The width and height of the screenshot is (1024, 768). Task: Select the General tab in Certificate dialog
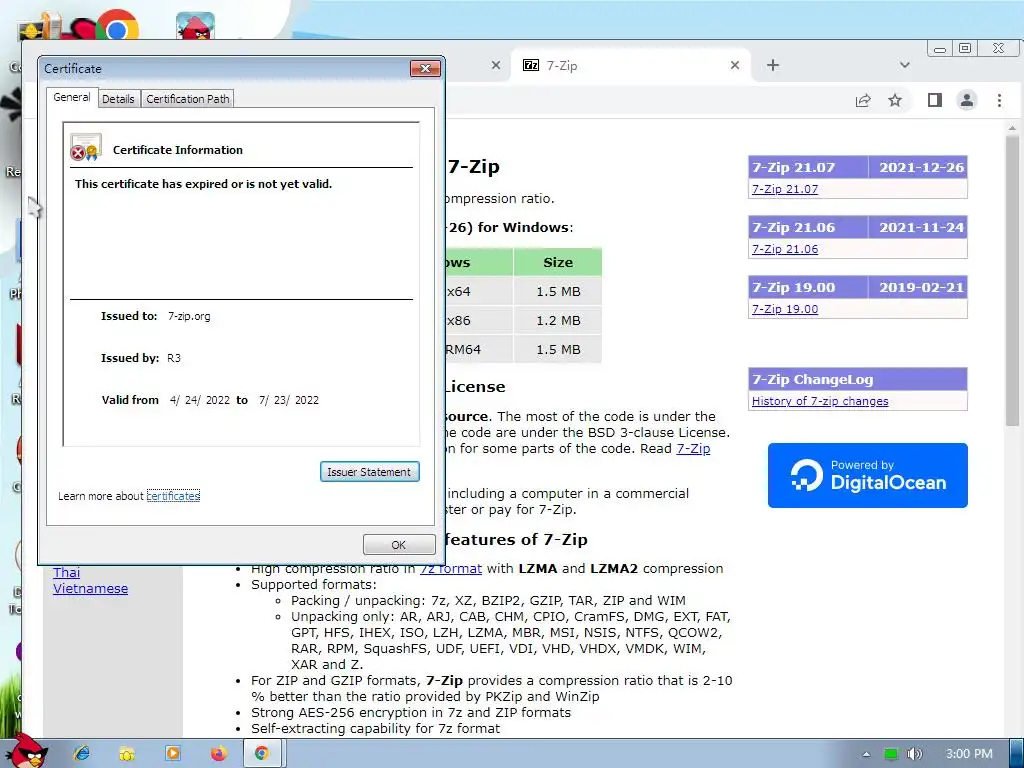point(72,97)
